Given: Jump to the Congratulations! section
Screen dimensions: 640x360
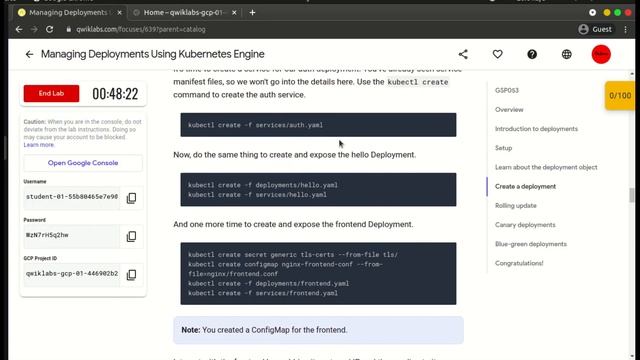Looking at the screenshot, I should click(519, 263).
